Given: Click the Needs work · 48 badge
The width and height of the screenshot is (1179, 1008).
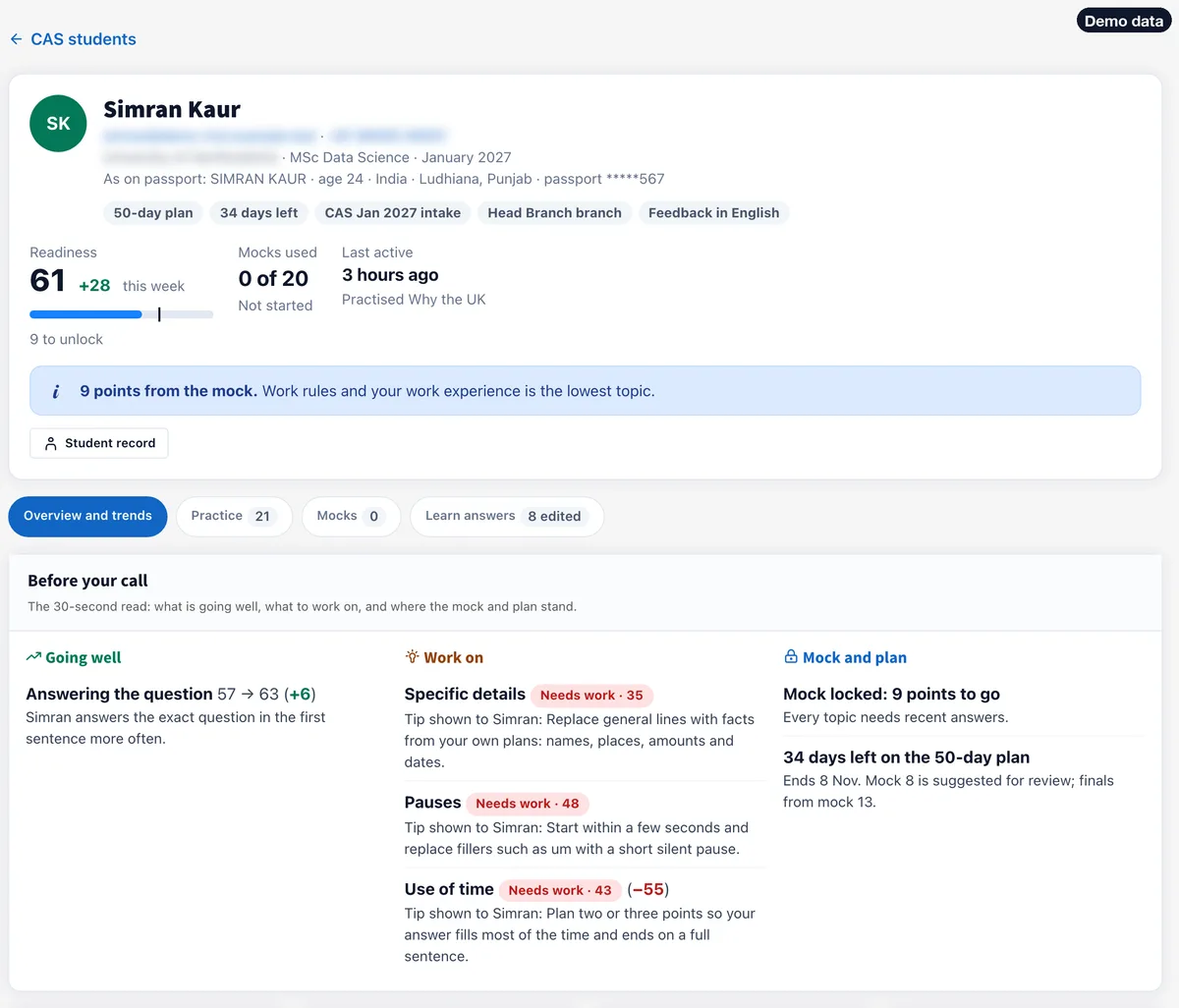Looking at the screenshot, I should (x=528, y=804).
